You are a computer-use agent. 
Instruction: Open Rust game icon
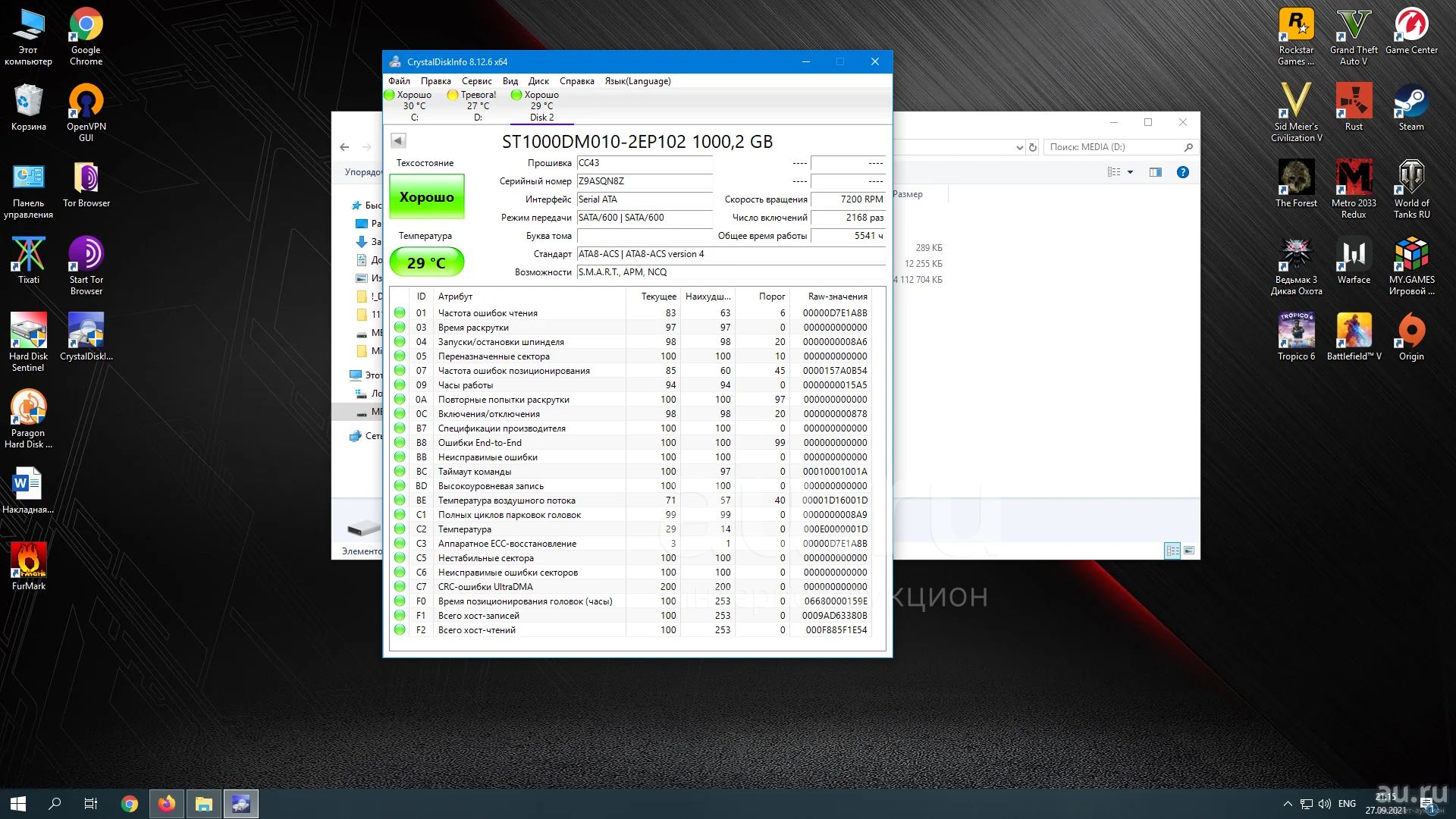click(x=1354, y=107)
